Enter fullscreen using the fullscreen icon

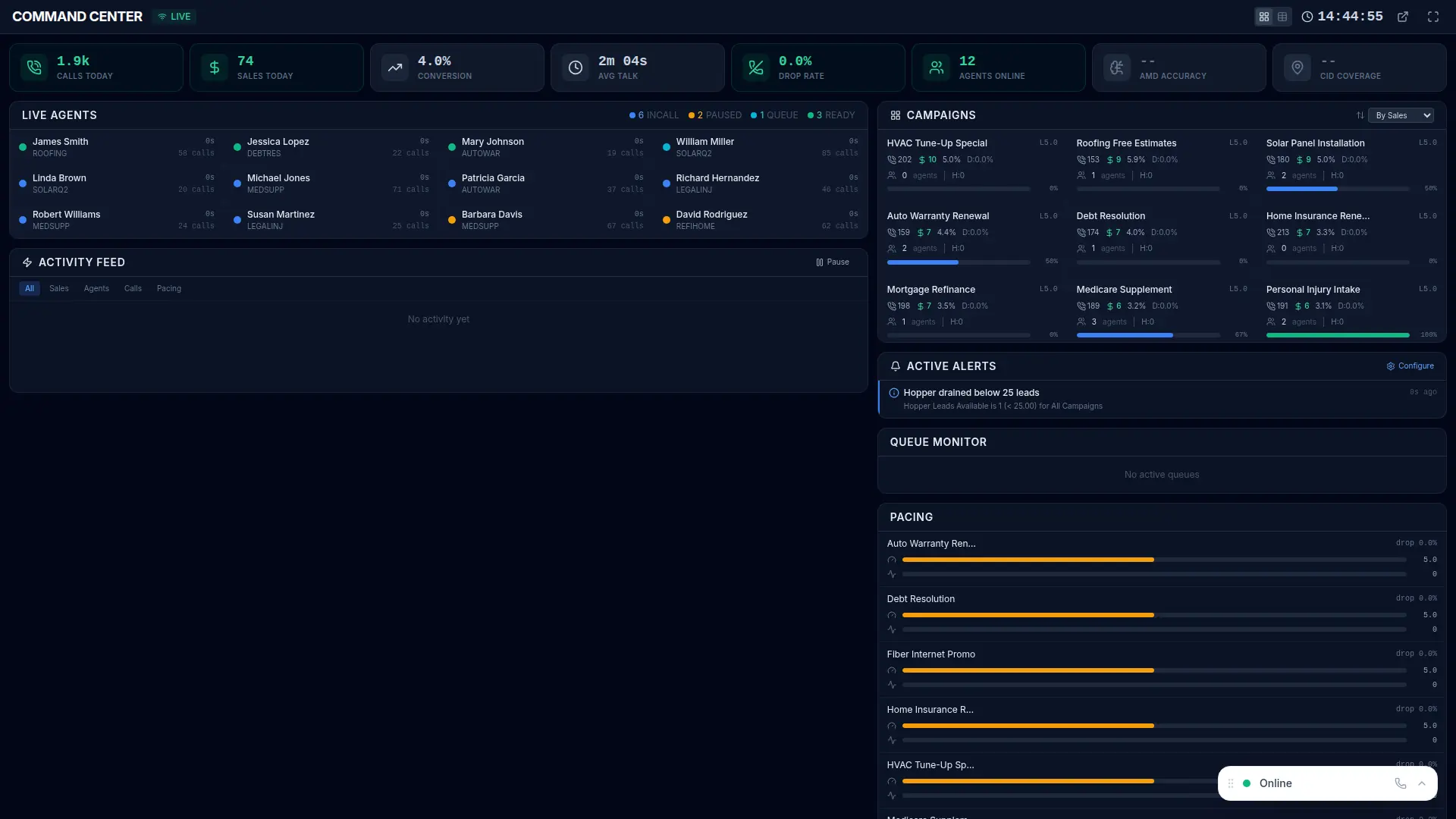click(1433, 16)
